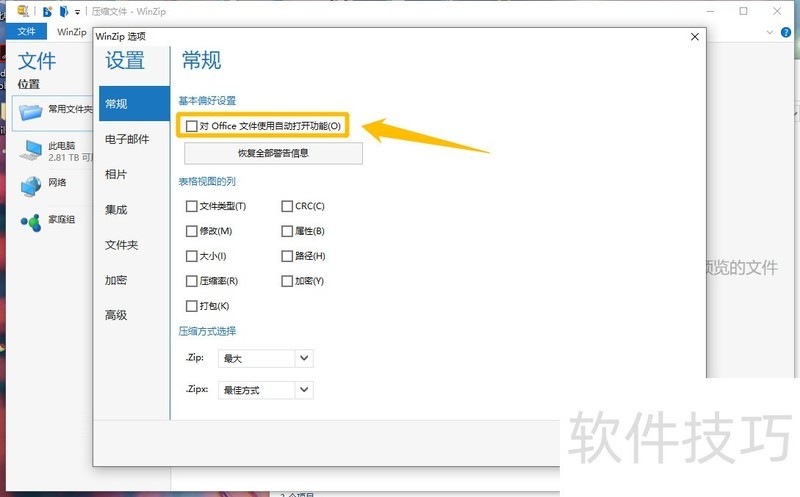Open the blue help question mark icon
The width and height of the screenshot is (800, 497).
click(786, 32)
